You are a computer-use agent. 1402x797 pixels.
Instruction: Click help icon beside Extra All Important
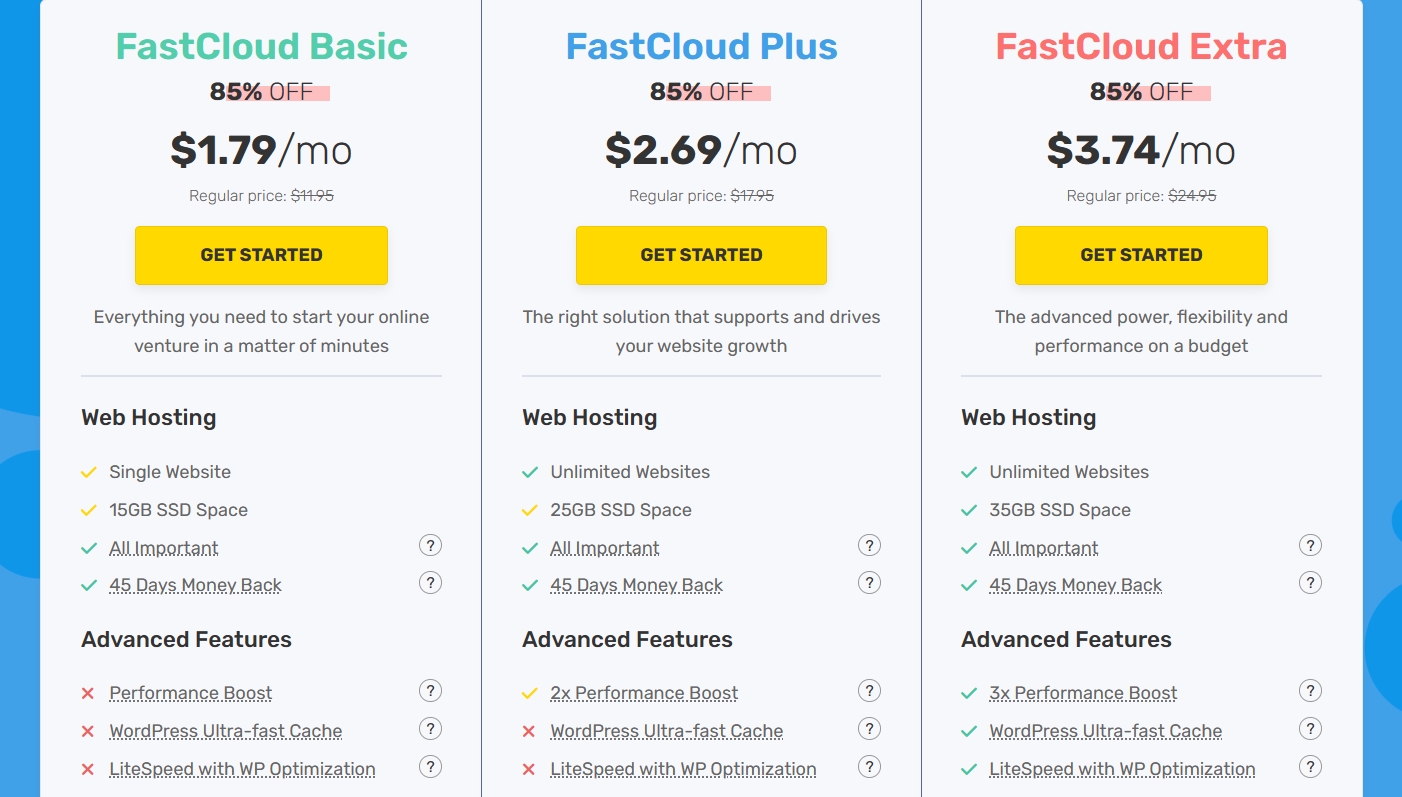1310,546
